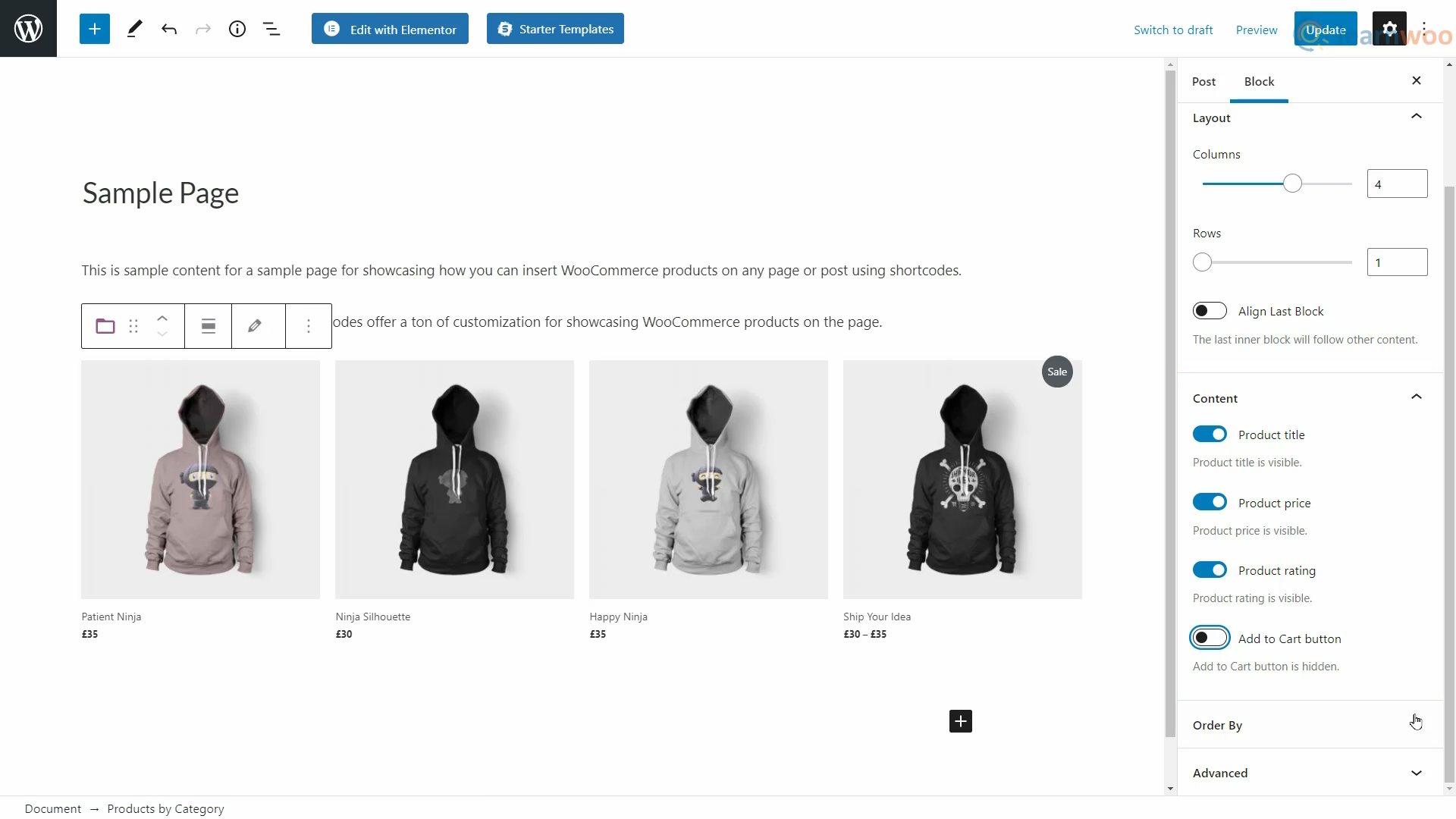The height and width of the screenshot is (819, 1456).
Task: Switch to the Block tab
Action: pyautogui.click(x=1259, y=81)
